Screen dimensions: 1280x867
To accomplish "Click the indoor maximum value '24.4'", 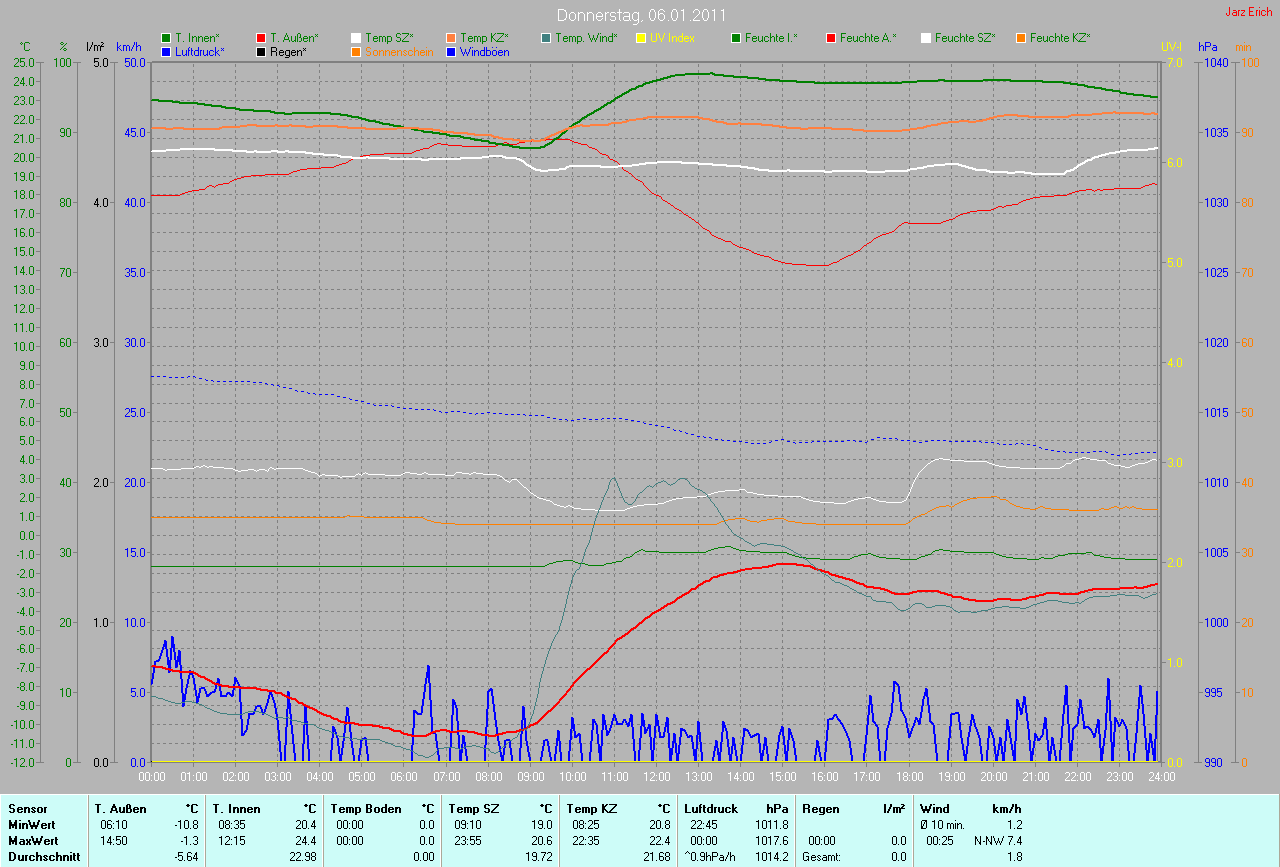I will coord(306,841).
